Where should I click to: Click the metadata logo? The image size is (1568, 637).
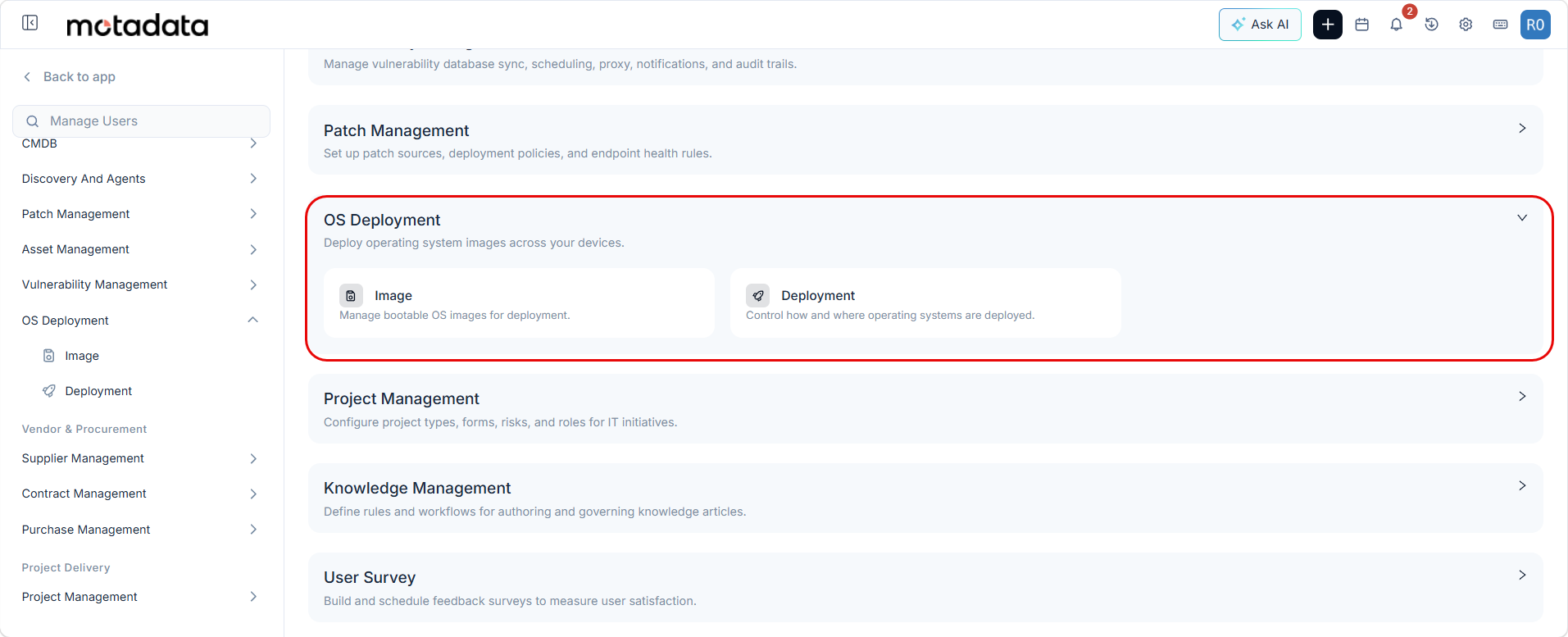click(137, 25)
